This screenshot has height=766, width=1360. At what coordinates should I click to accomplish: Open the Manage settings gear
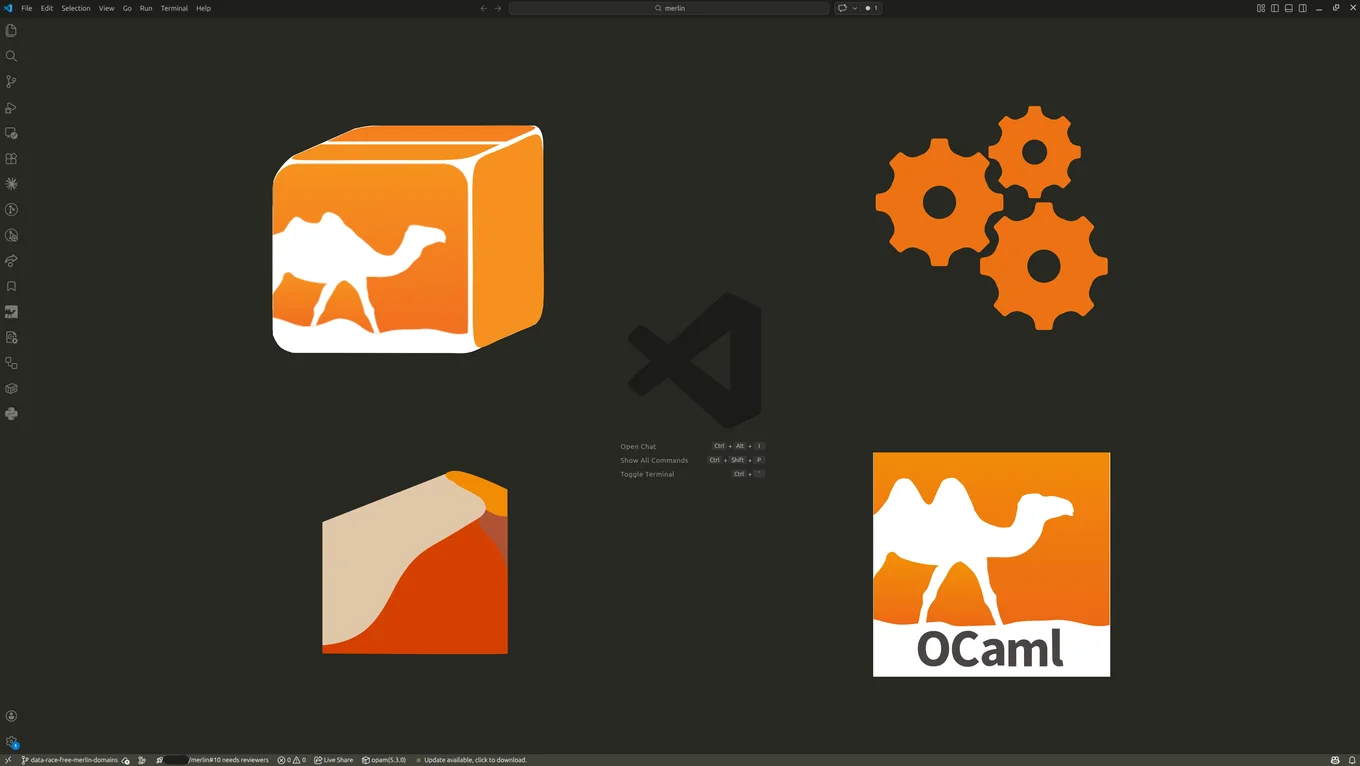tap(11, 742)
